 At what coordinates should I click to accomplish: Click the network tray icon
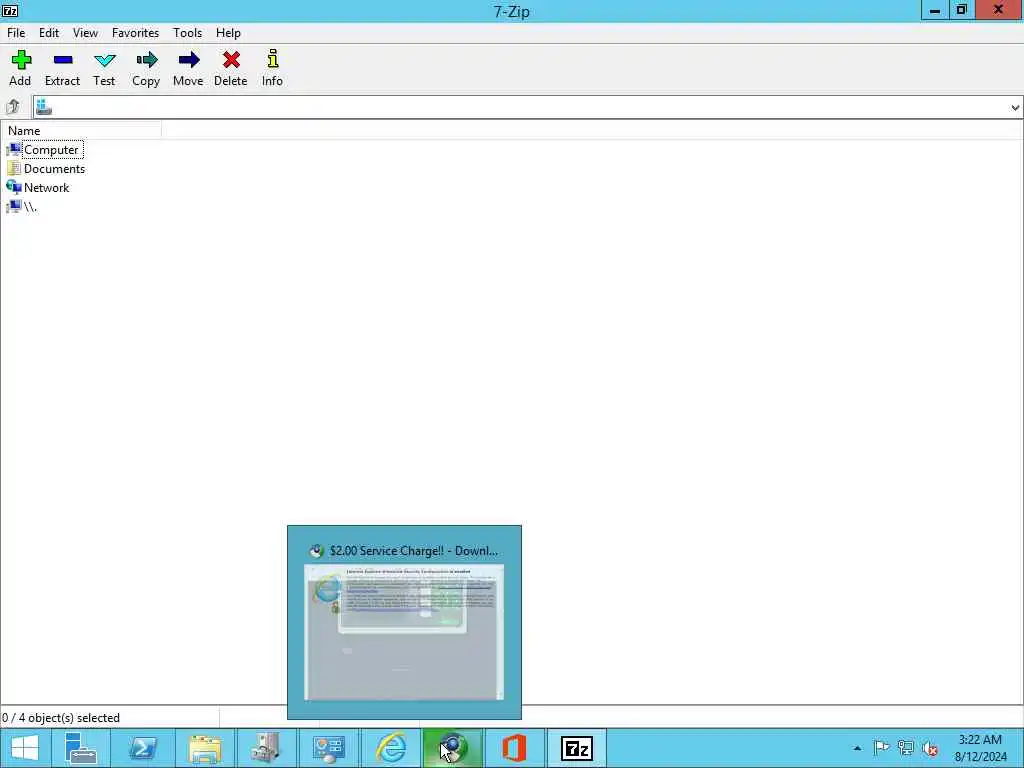[906, 747]
